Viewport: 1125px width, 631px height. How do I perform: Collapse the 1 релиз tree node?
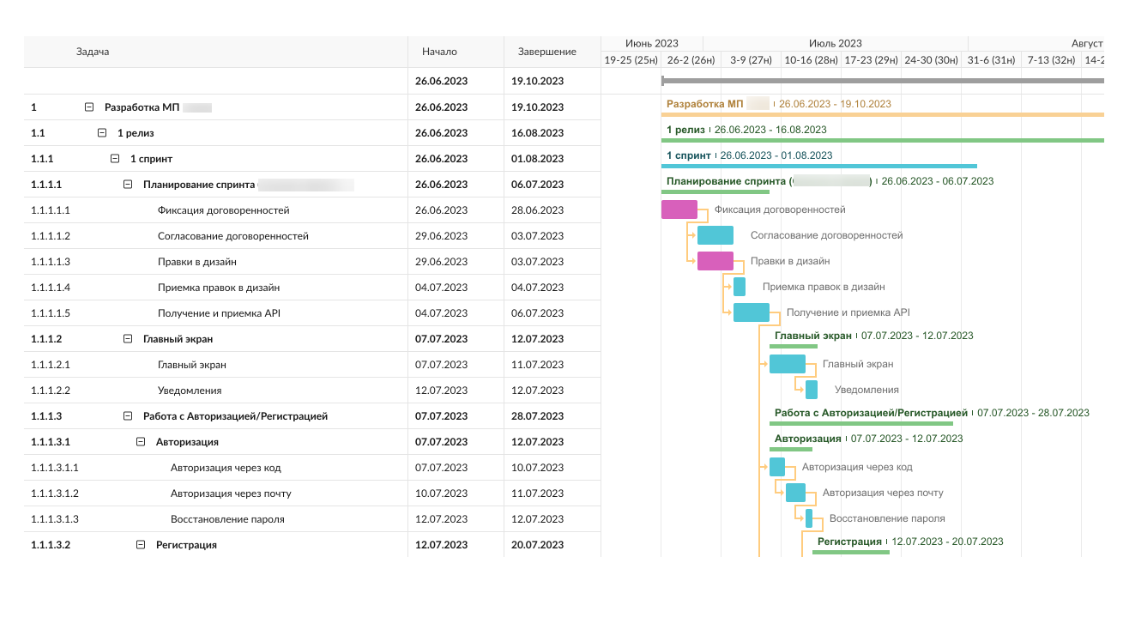pyautogui.click(x=102, y=133)
